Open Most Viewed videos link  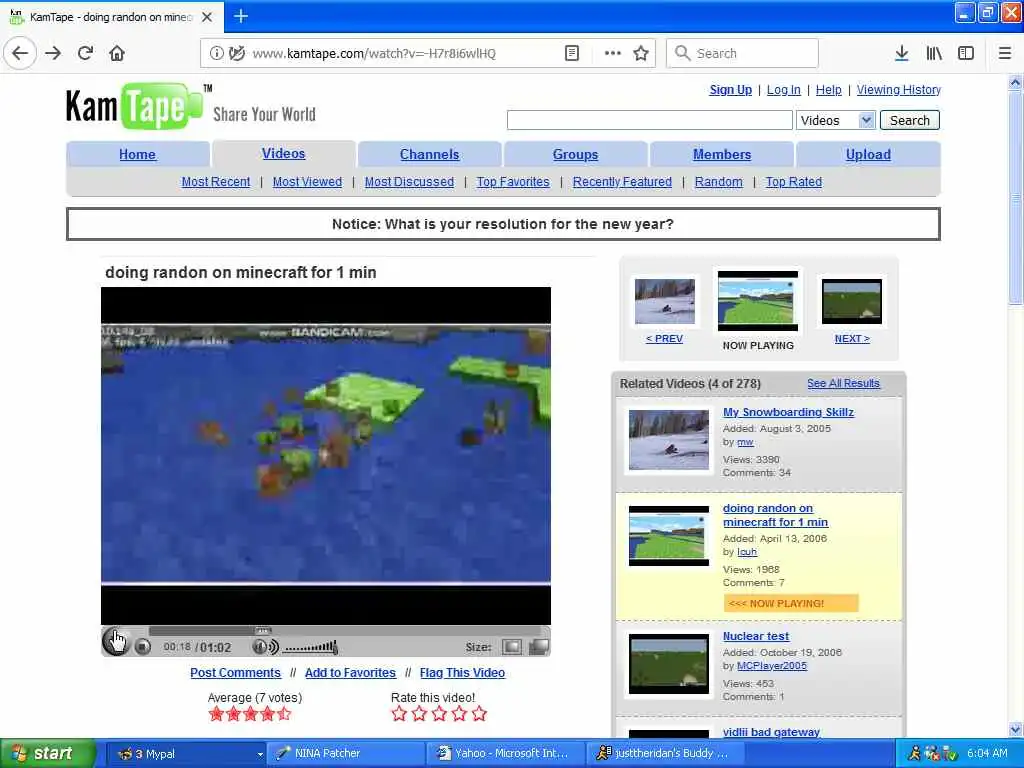coord(307,182)
